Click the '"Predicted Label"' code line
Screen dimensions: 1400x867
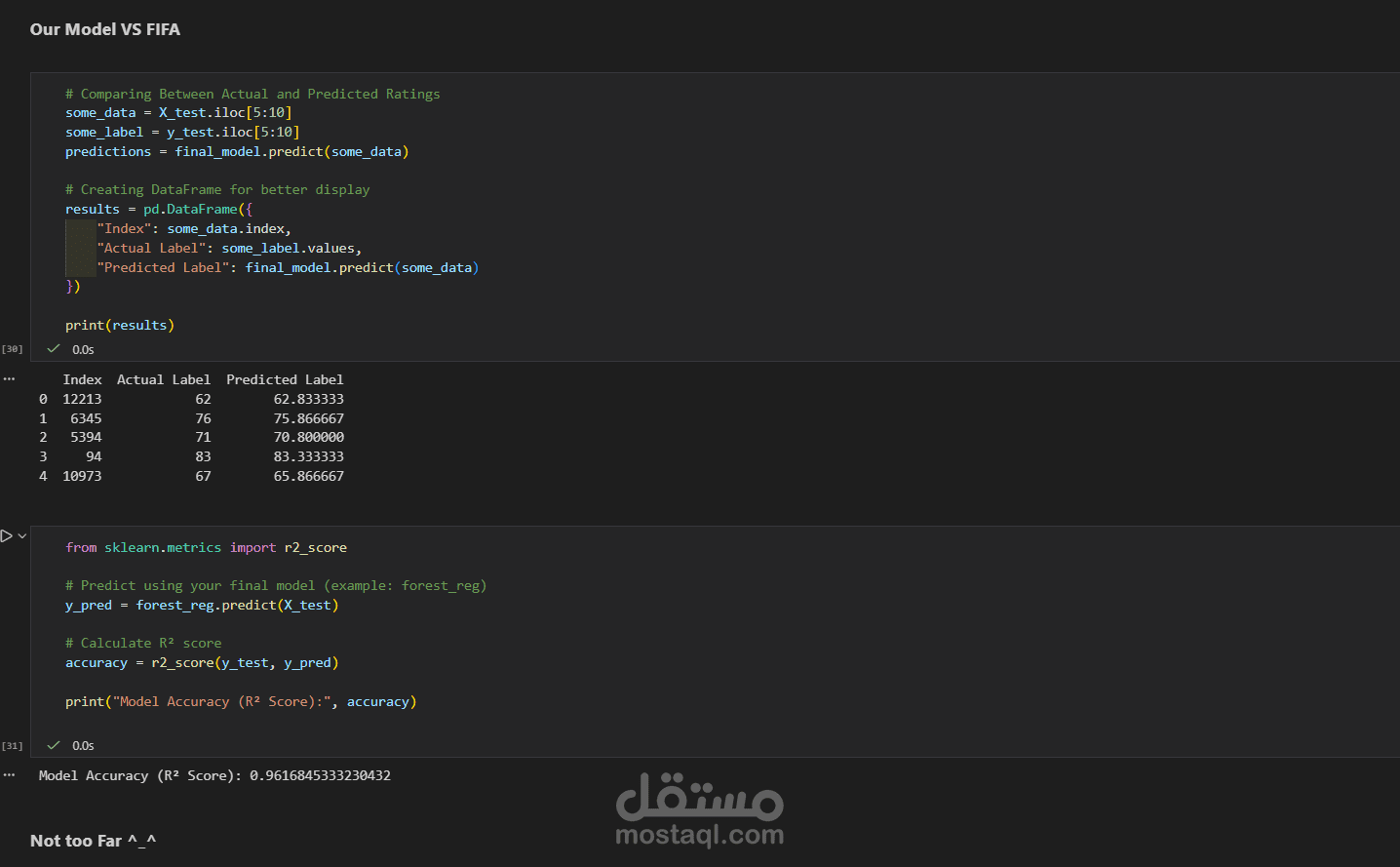pos(288,268)
